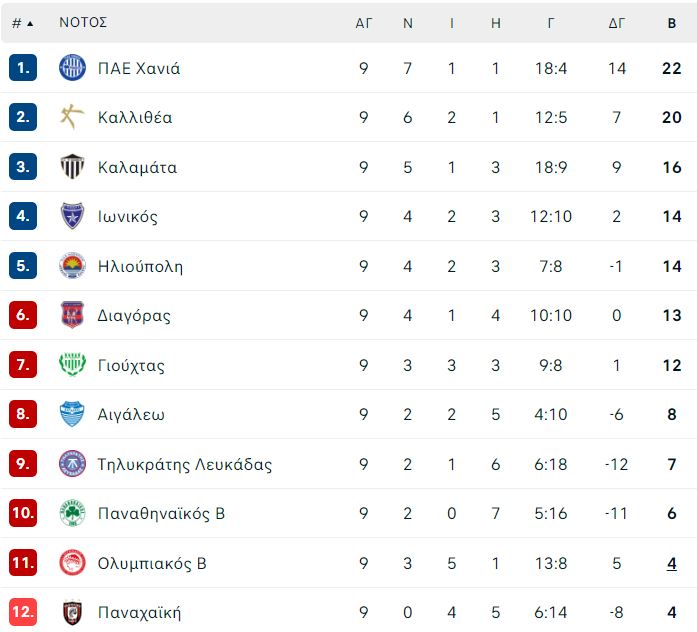Click the Ολυμπιακός Β red crest

pyautogui.click(x=72, y=562)
